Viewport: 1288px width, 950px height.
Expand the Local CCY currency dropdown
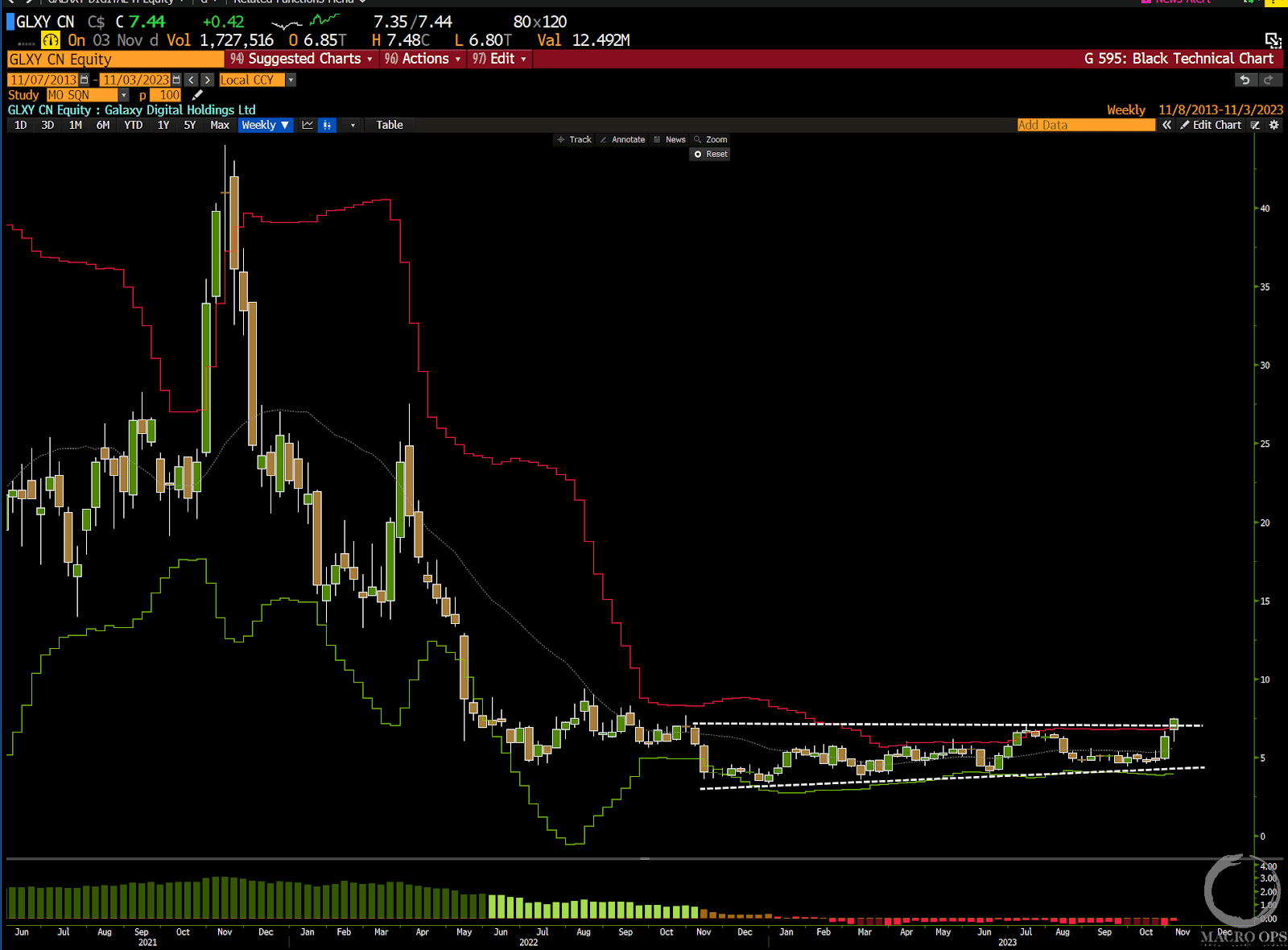(291, 80)
